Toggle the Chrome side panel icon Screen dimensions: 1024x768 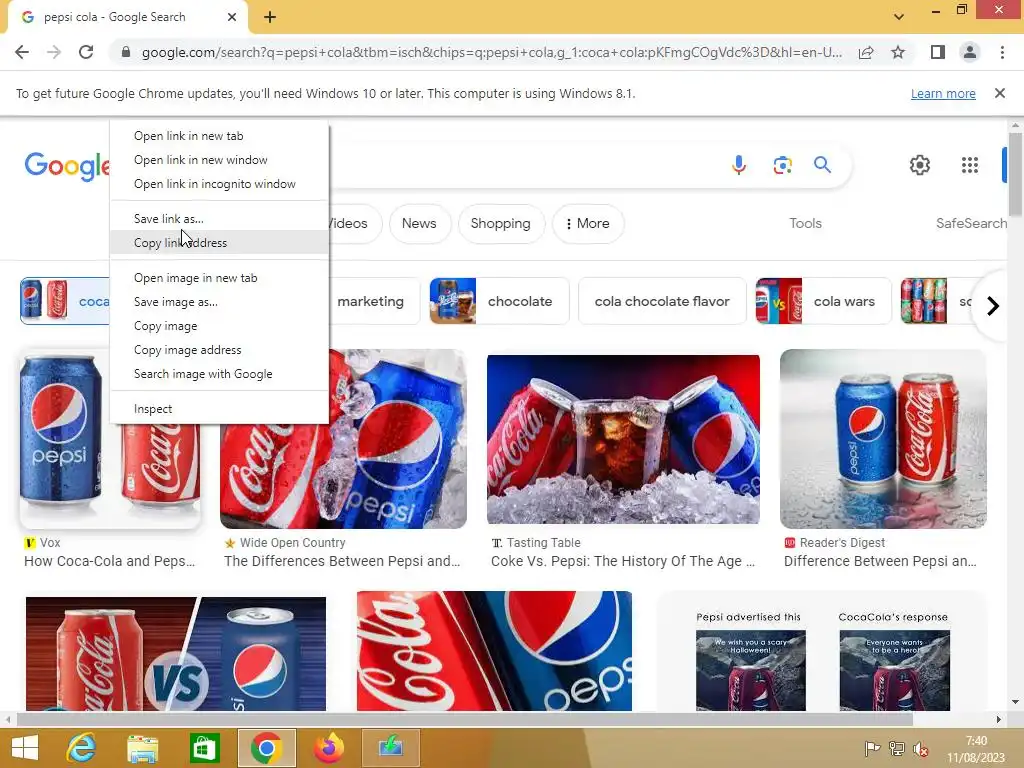(x=938, y=52)
